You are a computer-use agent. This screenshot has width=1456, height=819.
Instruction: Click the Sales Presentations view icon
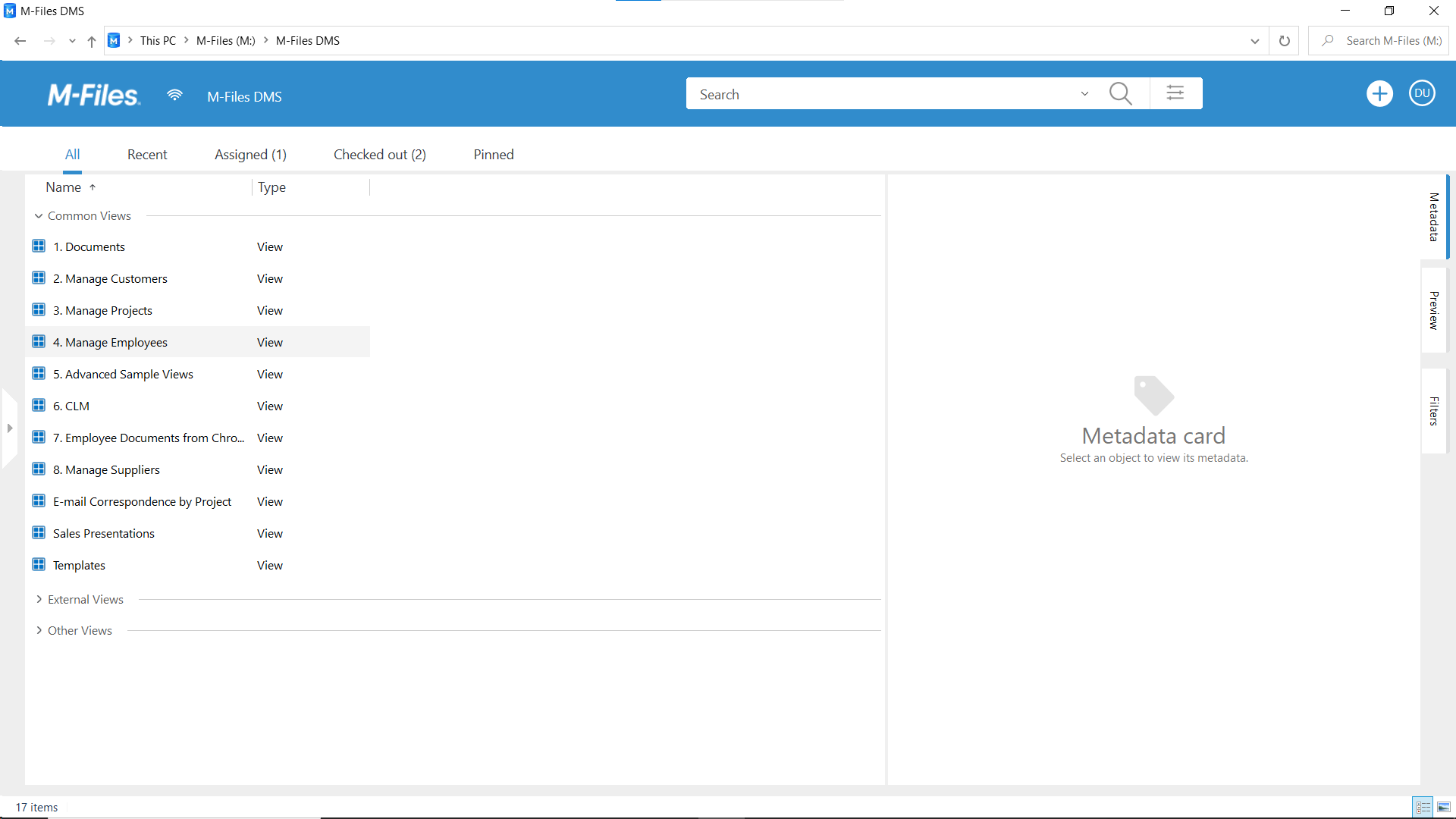[x=39, y=532]
